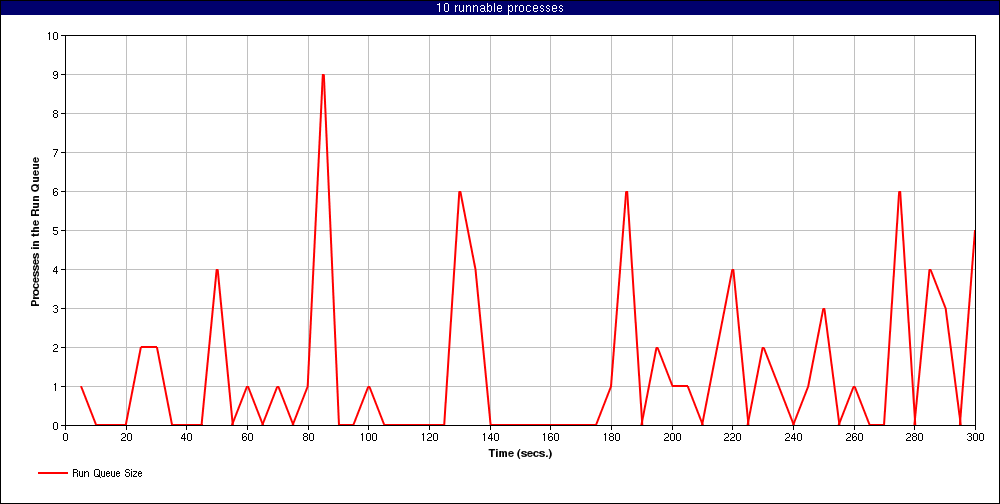Click the "6" tick label on the y-axis
1000x504 pixels.
[x=56, y=191]
